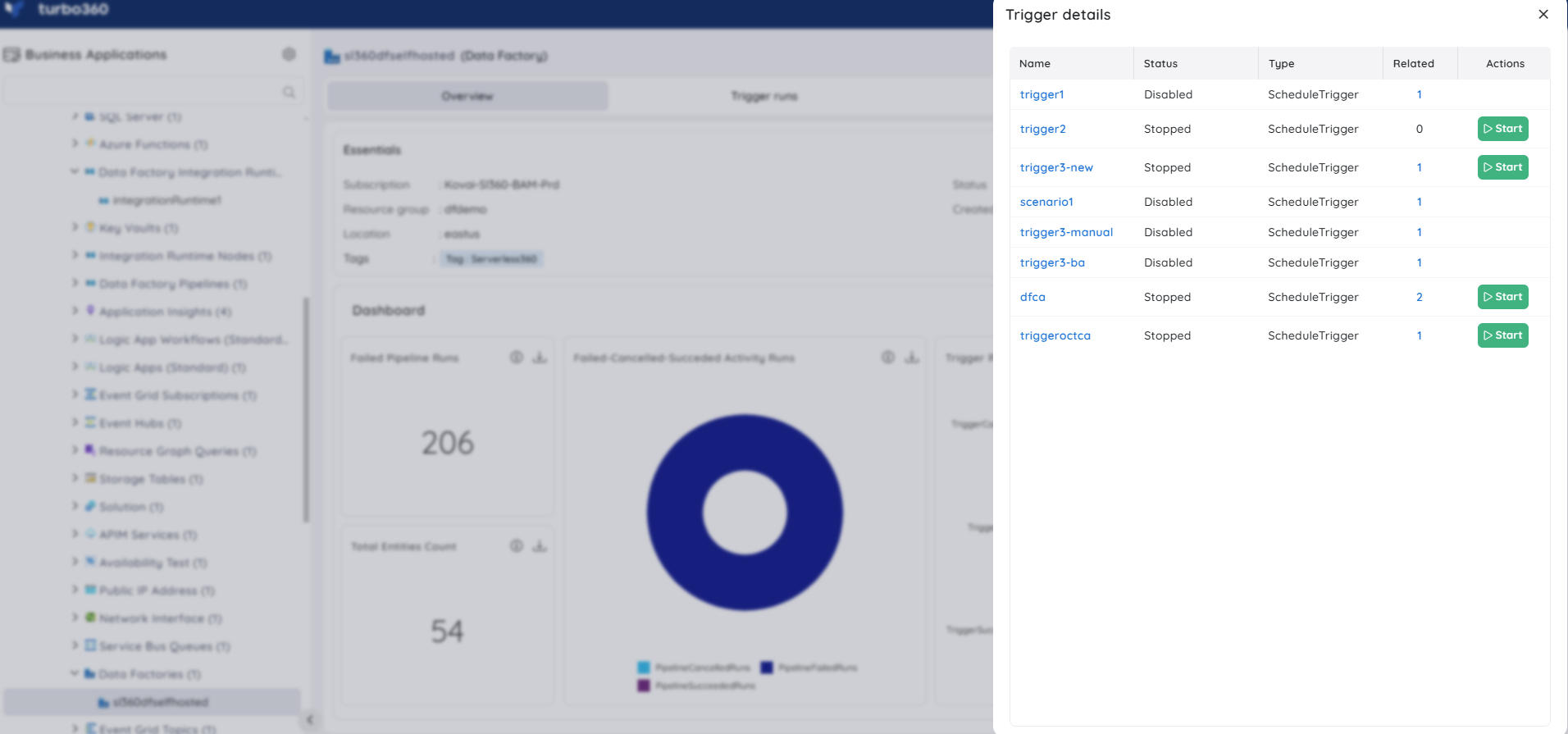Expand the Azure Functions tree node
Image resolution: width=1568 pixels, height=734 pixels.
(75, 144)
